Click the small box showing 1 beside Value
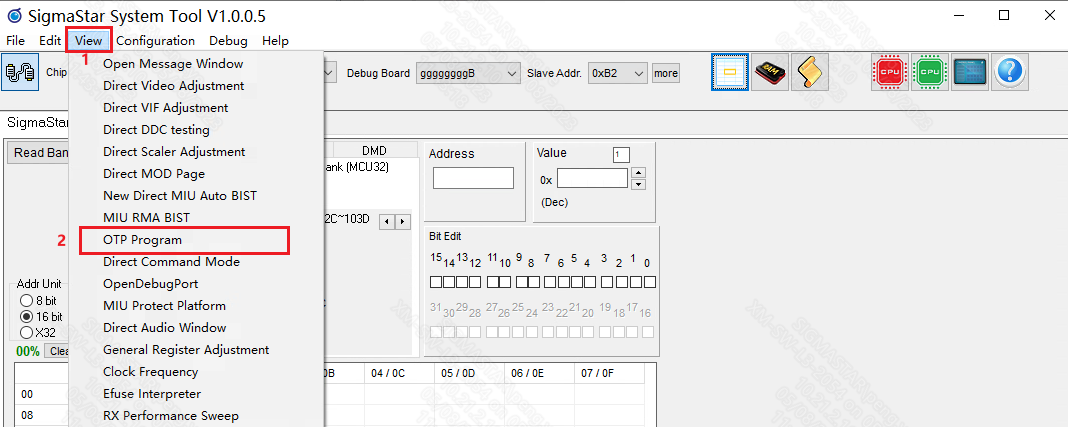Image resolution: width=1068 pixels, height=427 pixels. coord(621,155)
